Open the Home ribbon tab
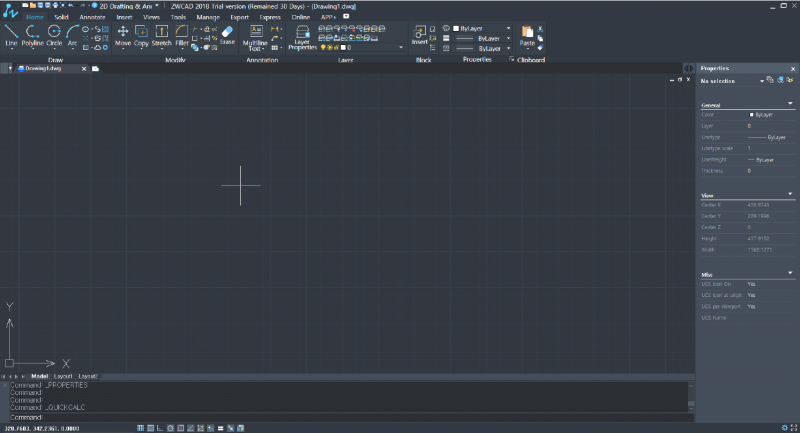The width and height of the screenshot is (800, 433). click(x=35, y=17)
